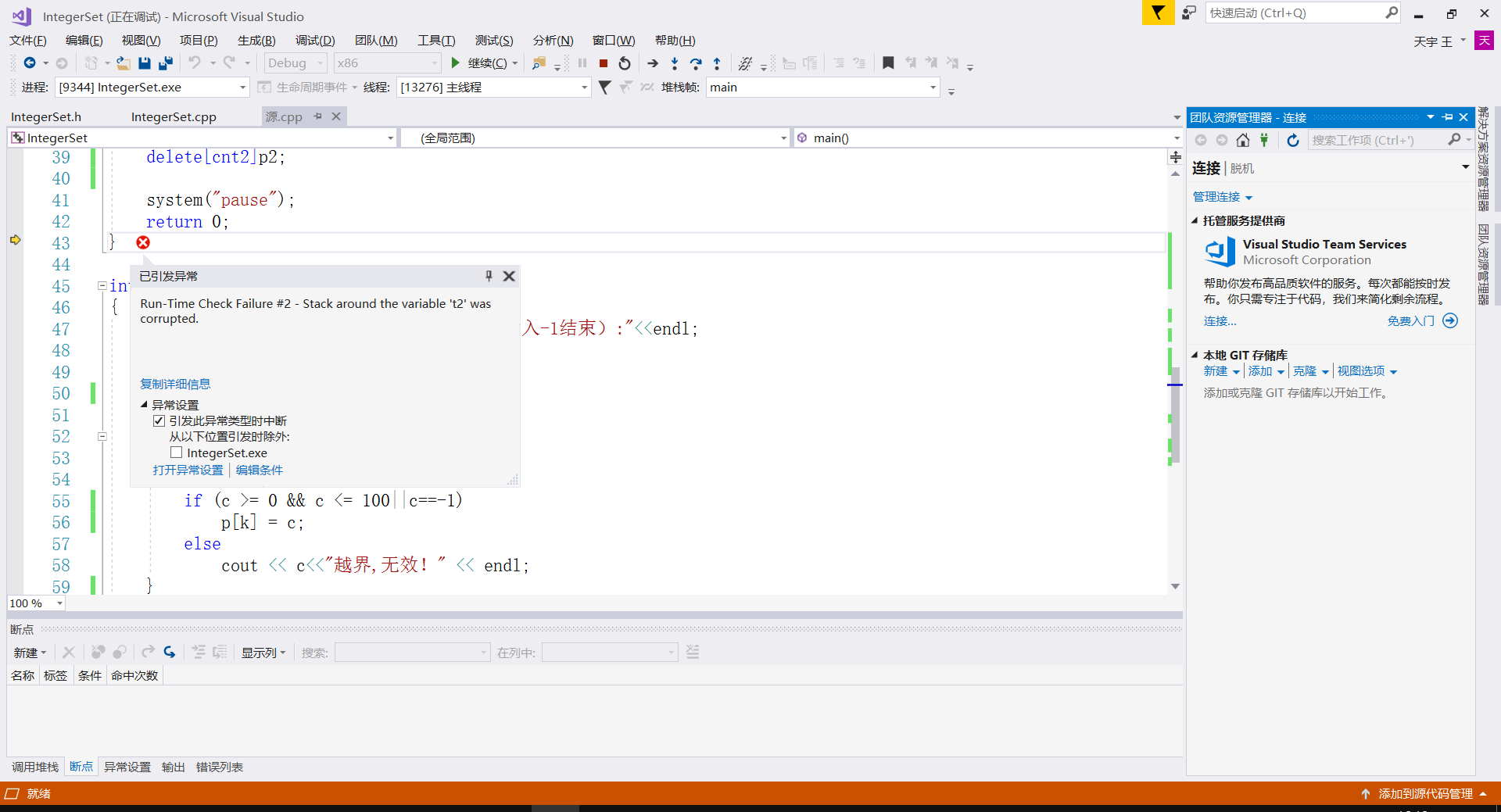Click the Navigate Backward arrow icon
Viewport: 1501px width, 812px height.
point(30,63)
